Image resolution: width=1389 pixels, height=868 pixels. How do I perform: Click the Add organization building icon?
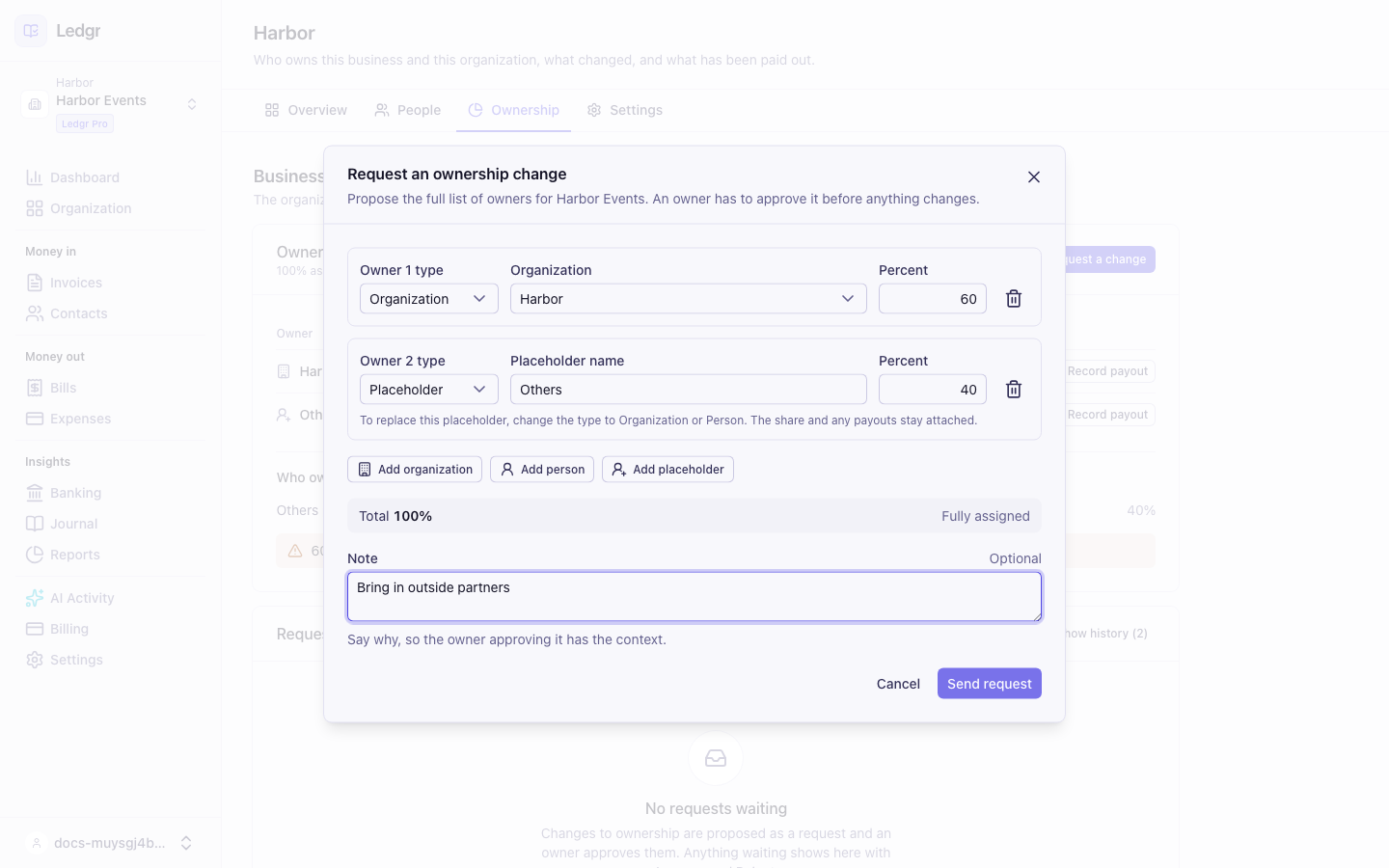(365, 470)
